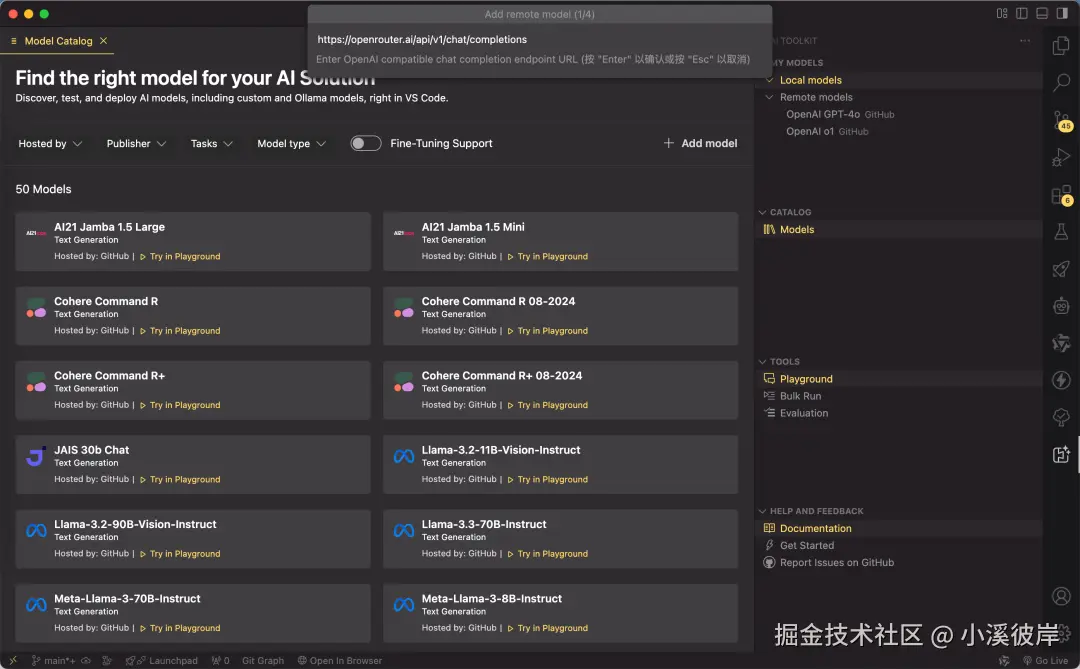Try AI21 Jamba 1.5 Large in Playground

180,256
